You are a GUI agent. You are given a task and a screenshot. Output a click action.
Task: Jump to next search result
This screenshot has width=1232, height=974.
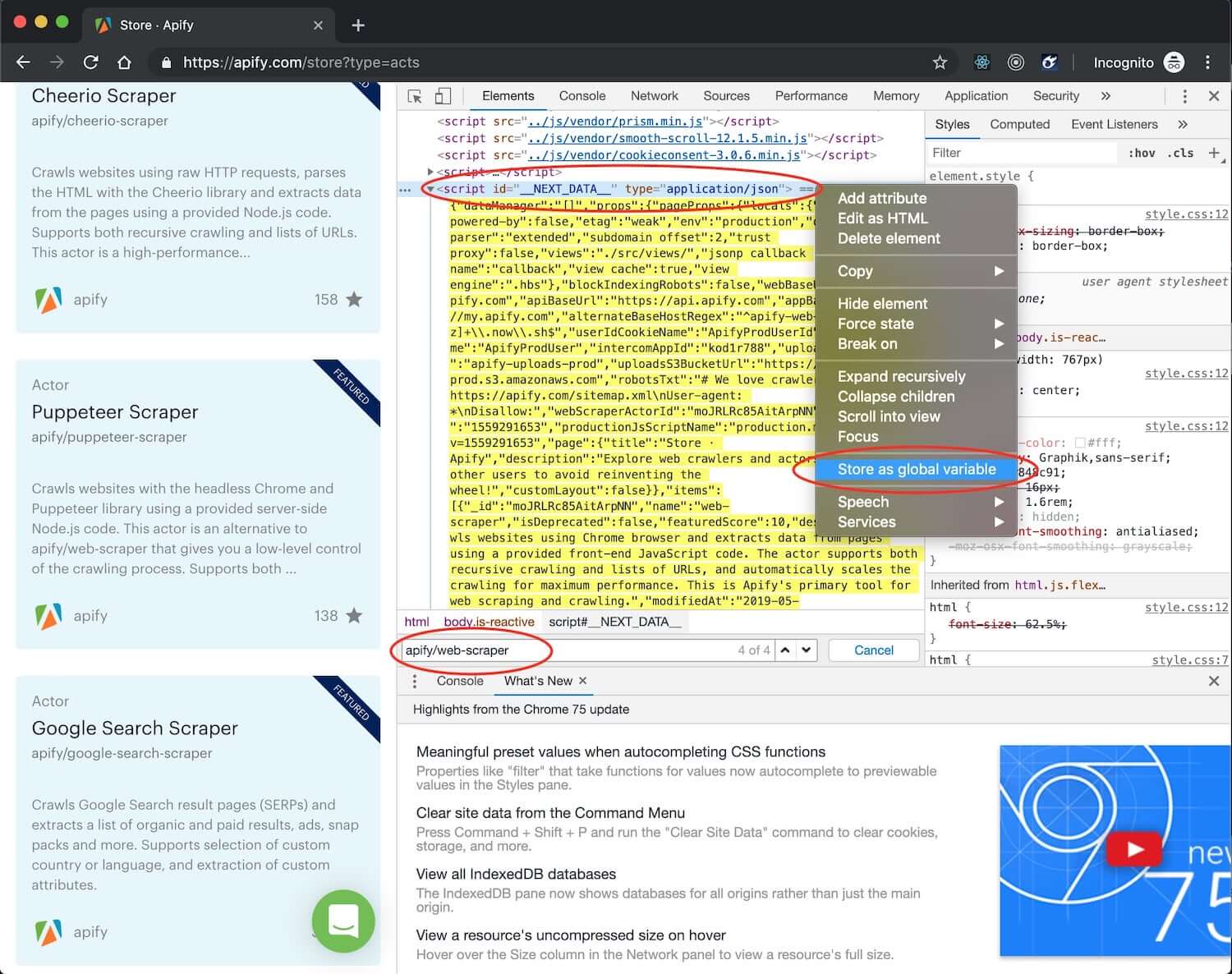click(807, 650)
